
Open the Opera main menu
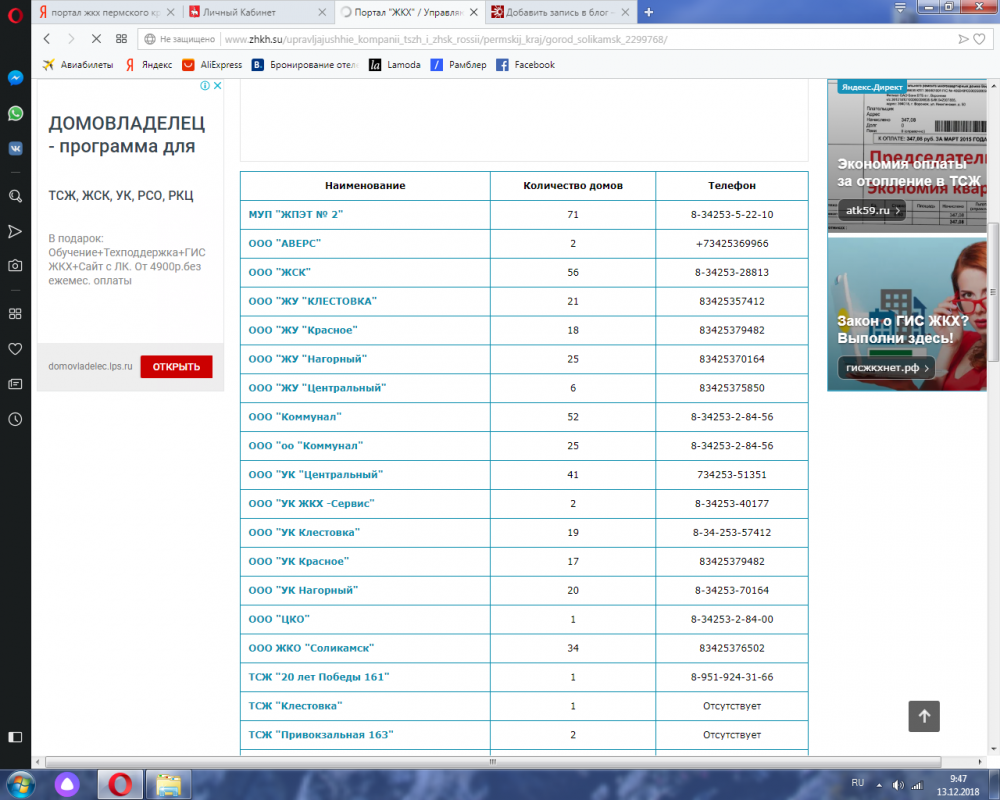14,12
